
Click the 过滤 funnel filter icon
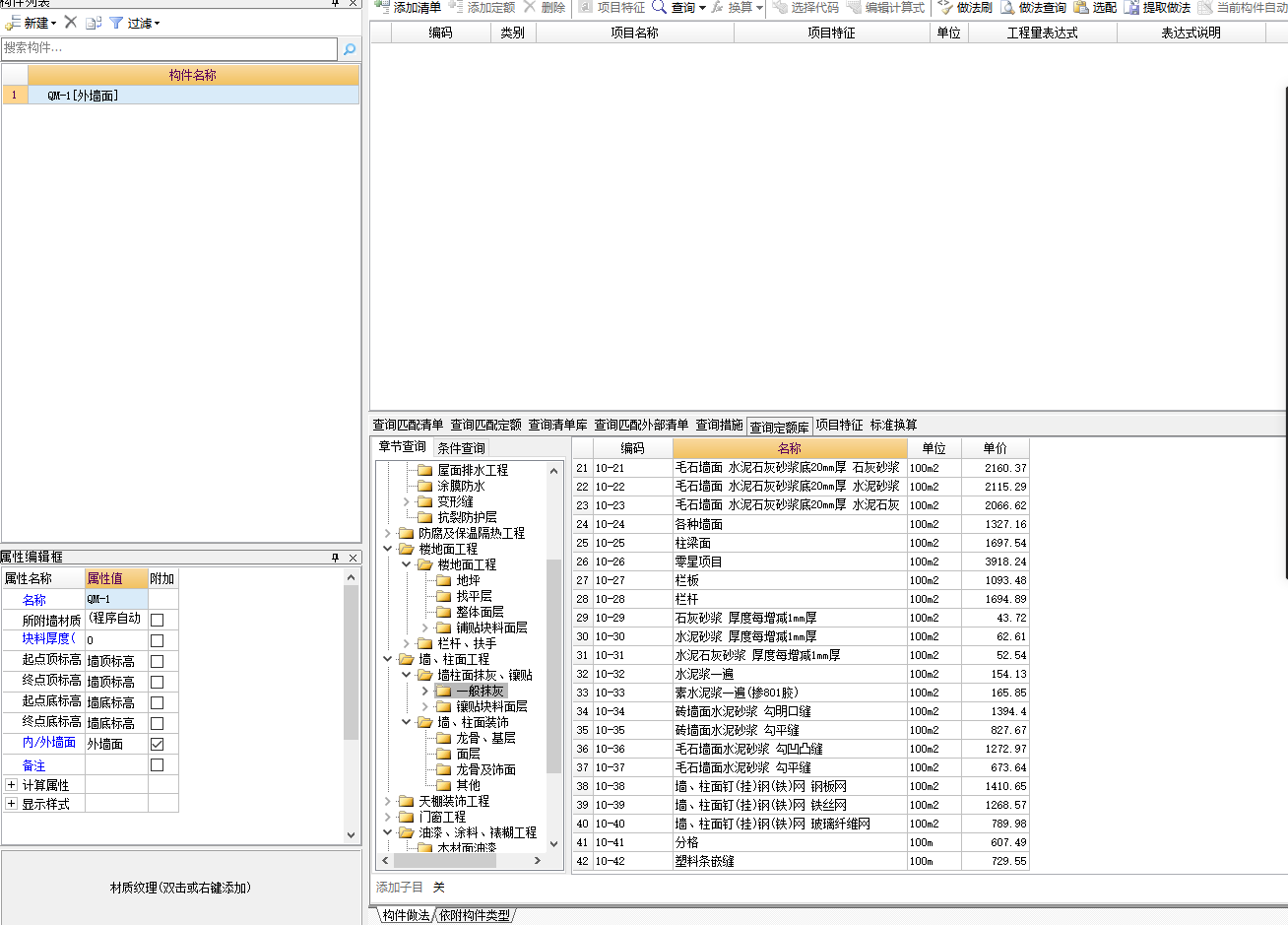pyautogui.click(x=116, y=23)
